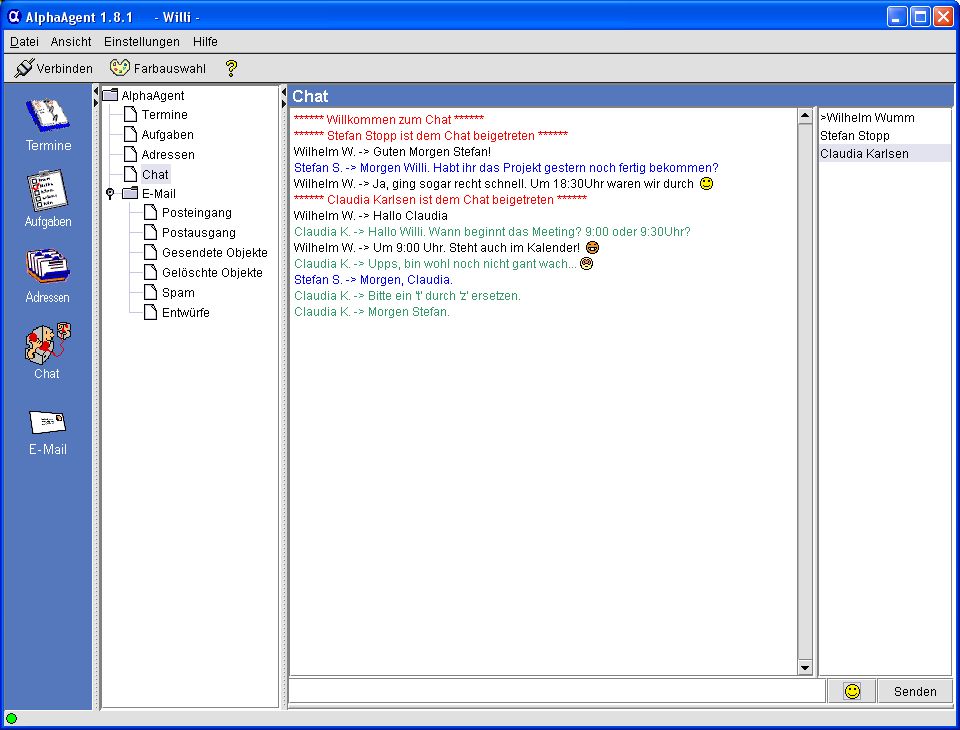The width and height of the screenshot is (960, 730).
Task: Open Aufgaben from the left sidebar
Action: (x=48, y=198)
